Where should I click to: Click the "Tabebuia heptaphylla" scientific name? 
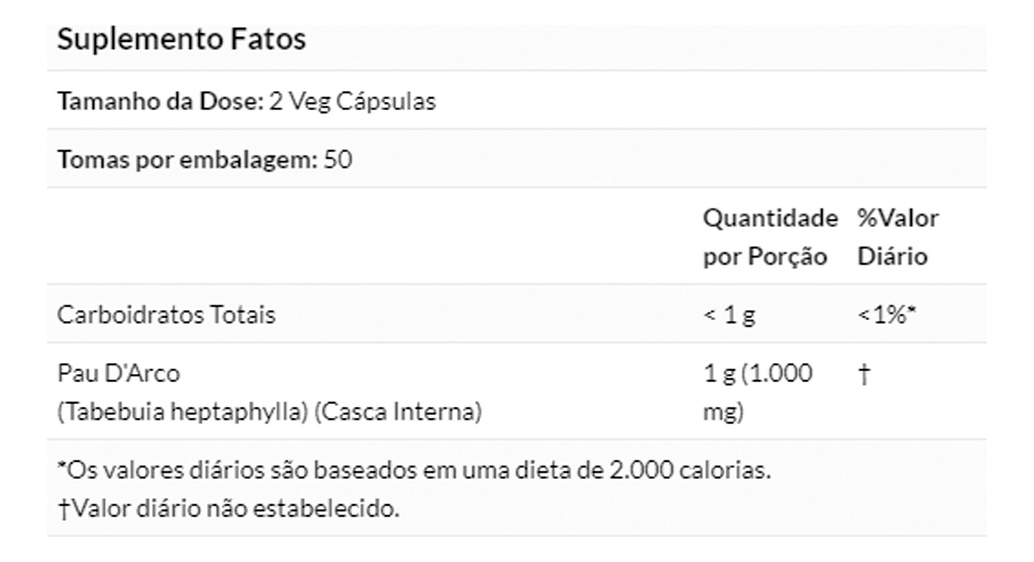(181, 411)
